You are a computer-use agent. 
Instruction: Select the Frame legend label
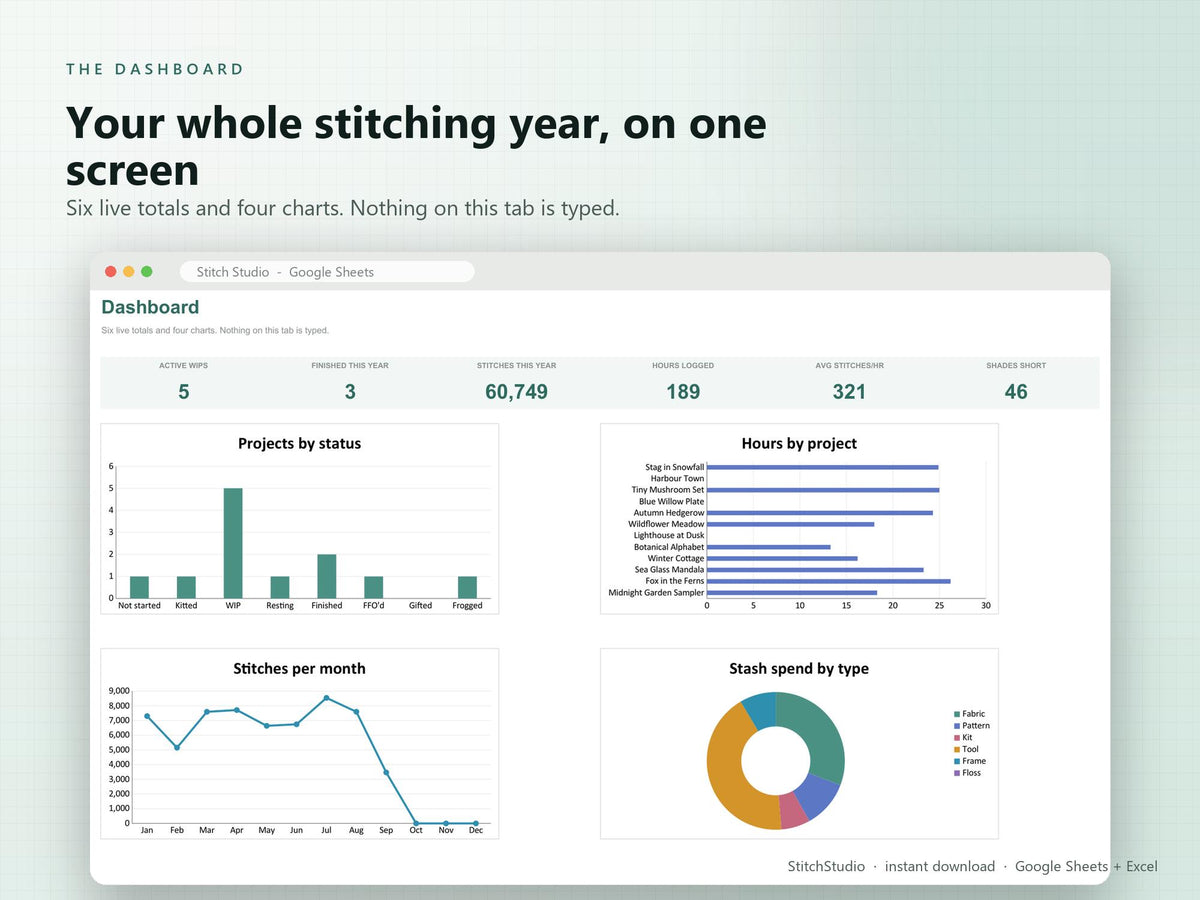click(974, 761)
